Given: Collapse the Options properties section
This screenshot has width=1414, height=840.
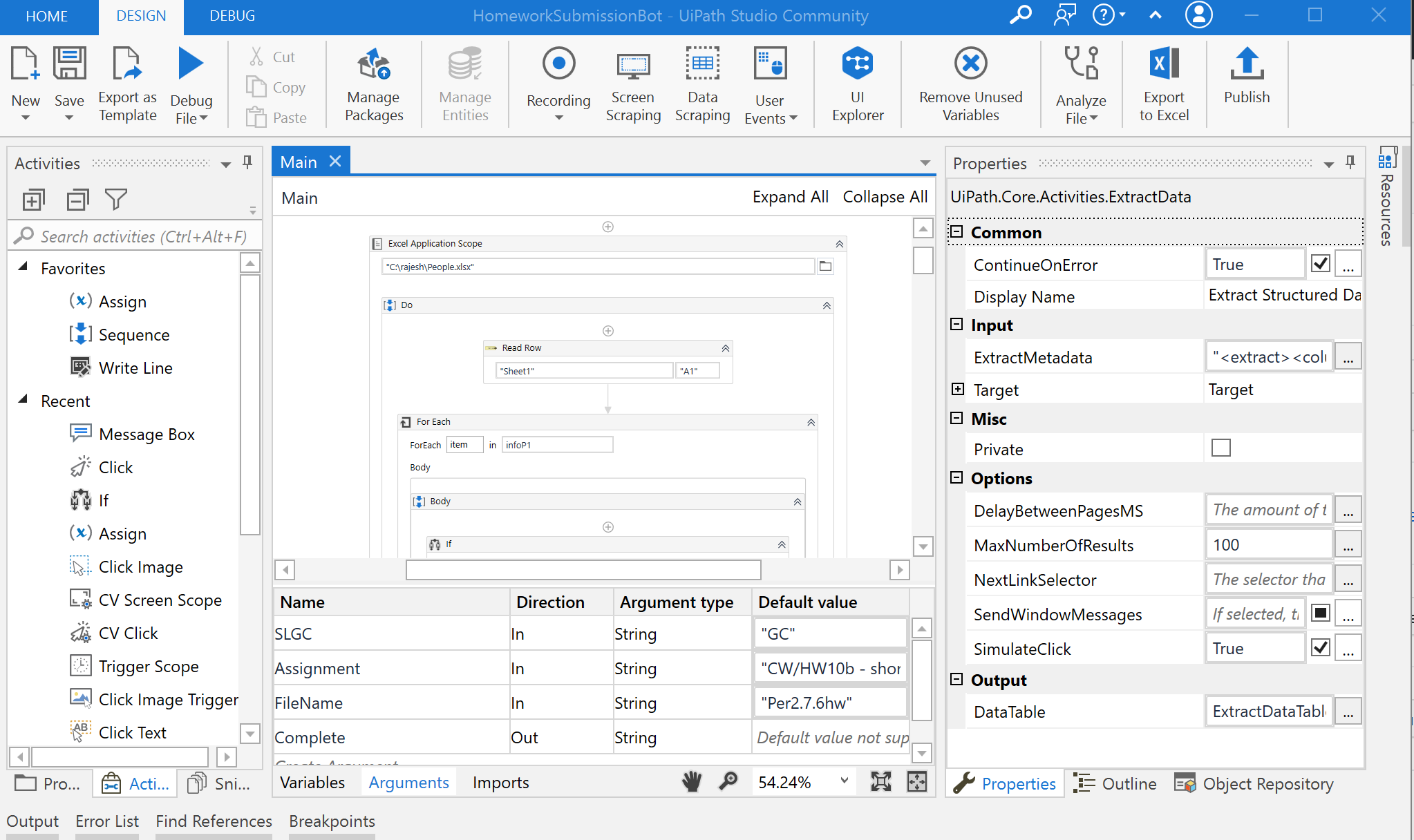Looking at the screenshot, I should point(956,478).
